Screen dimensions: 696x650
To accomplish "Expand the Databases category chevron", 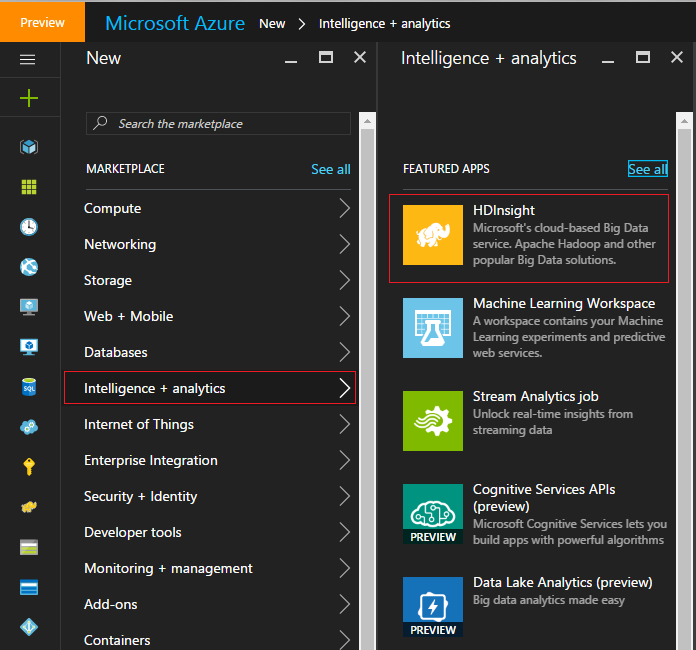I will tap(345, 352).
